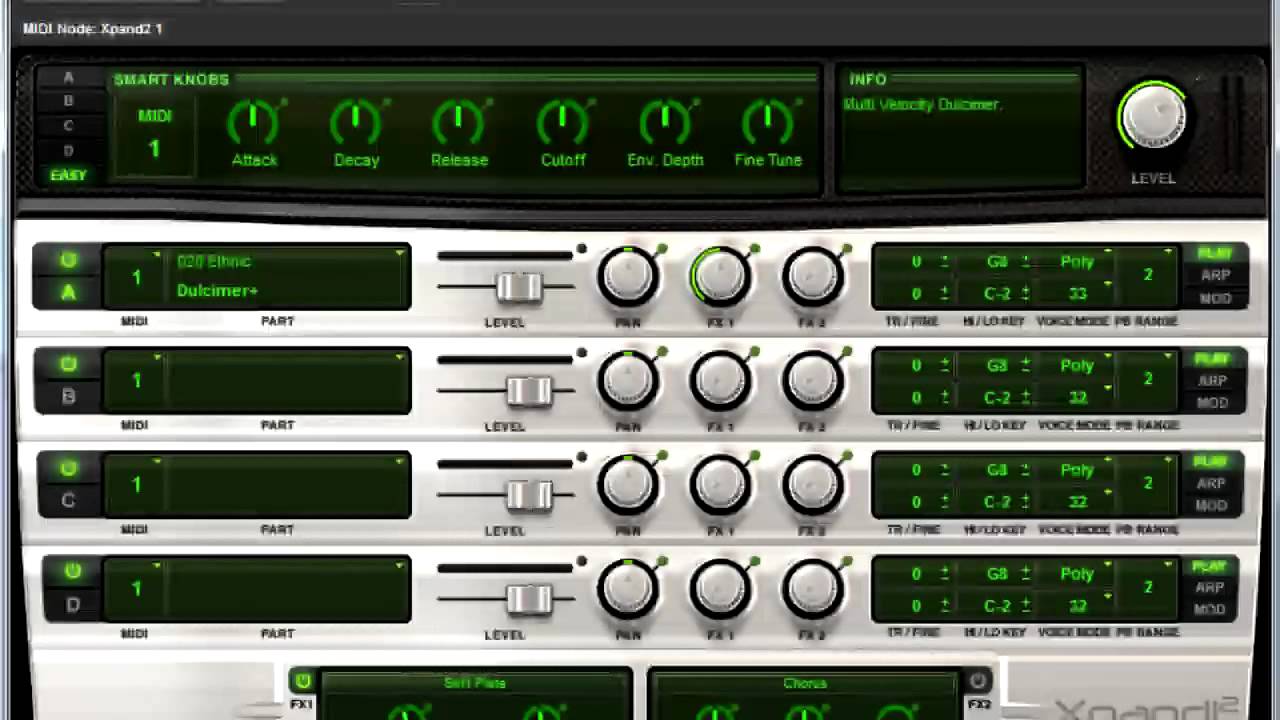Screen dimensions: 1280x720
Task: Open part B MIDI channel dropdown
Action: point(136,381)
